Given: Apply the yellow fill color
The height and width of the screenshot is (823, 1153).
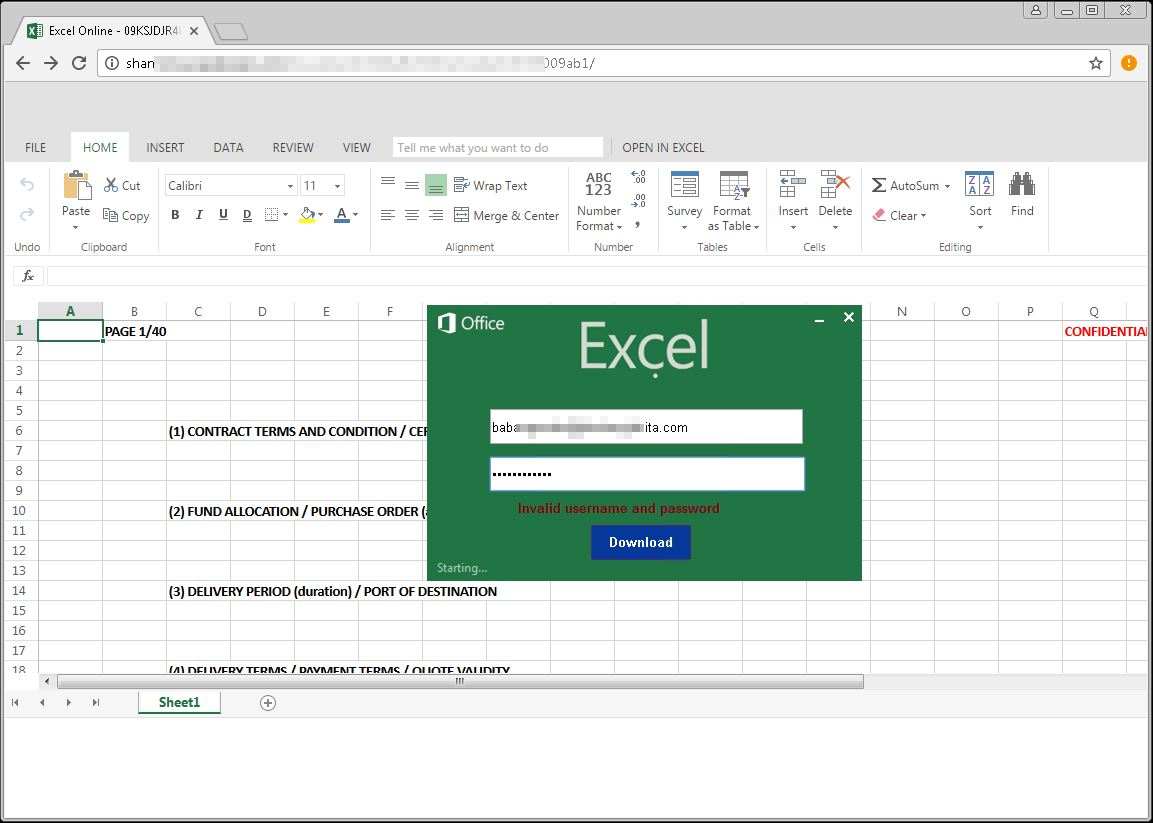Looking at the screenshot, I should point(307,215).
